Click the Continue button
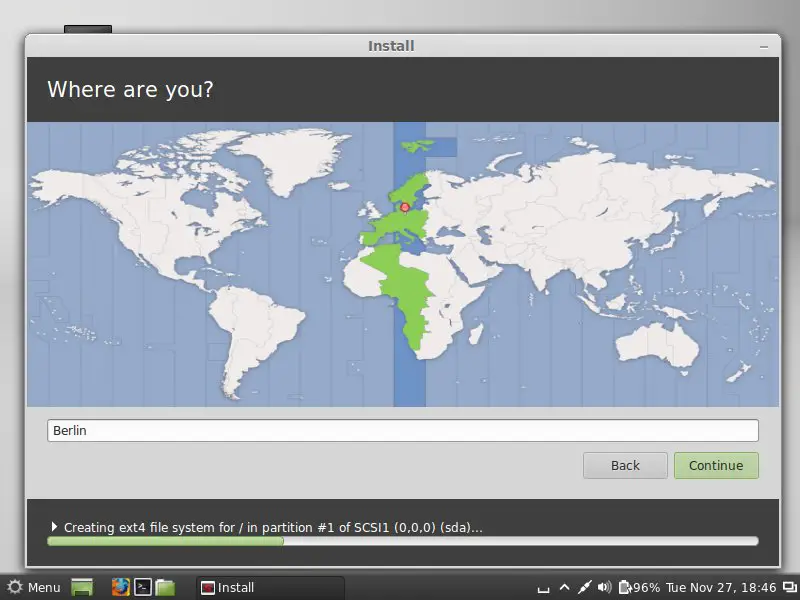The width and height of the screenshot is (800, 600). tap(716, 465)
